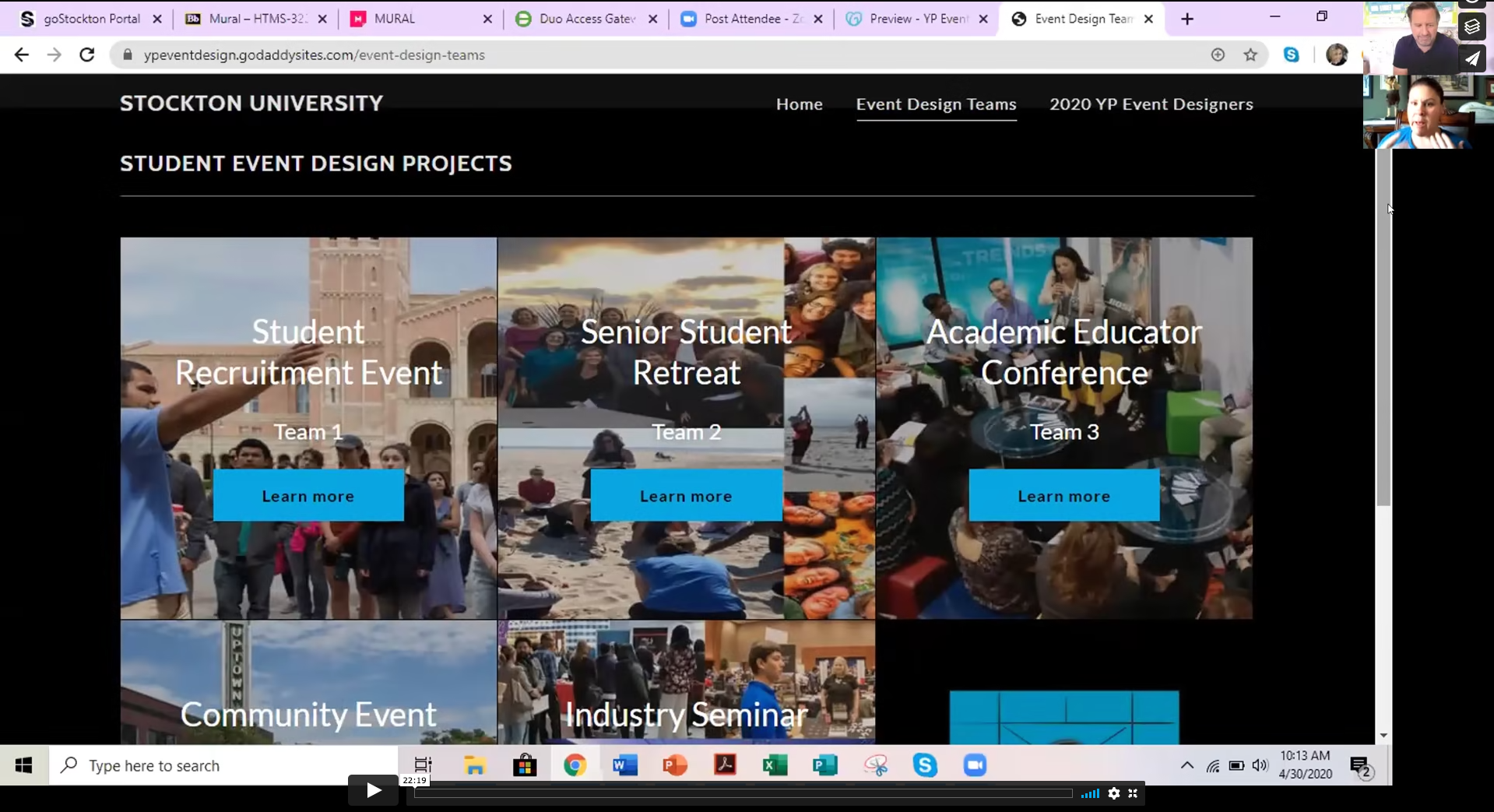Open video player settings gear
Viewport: 1494px width, 812px height.
[1114, 793]
